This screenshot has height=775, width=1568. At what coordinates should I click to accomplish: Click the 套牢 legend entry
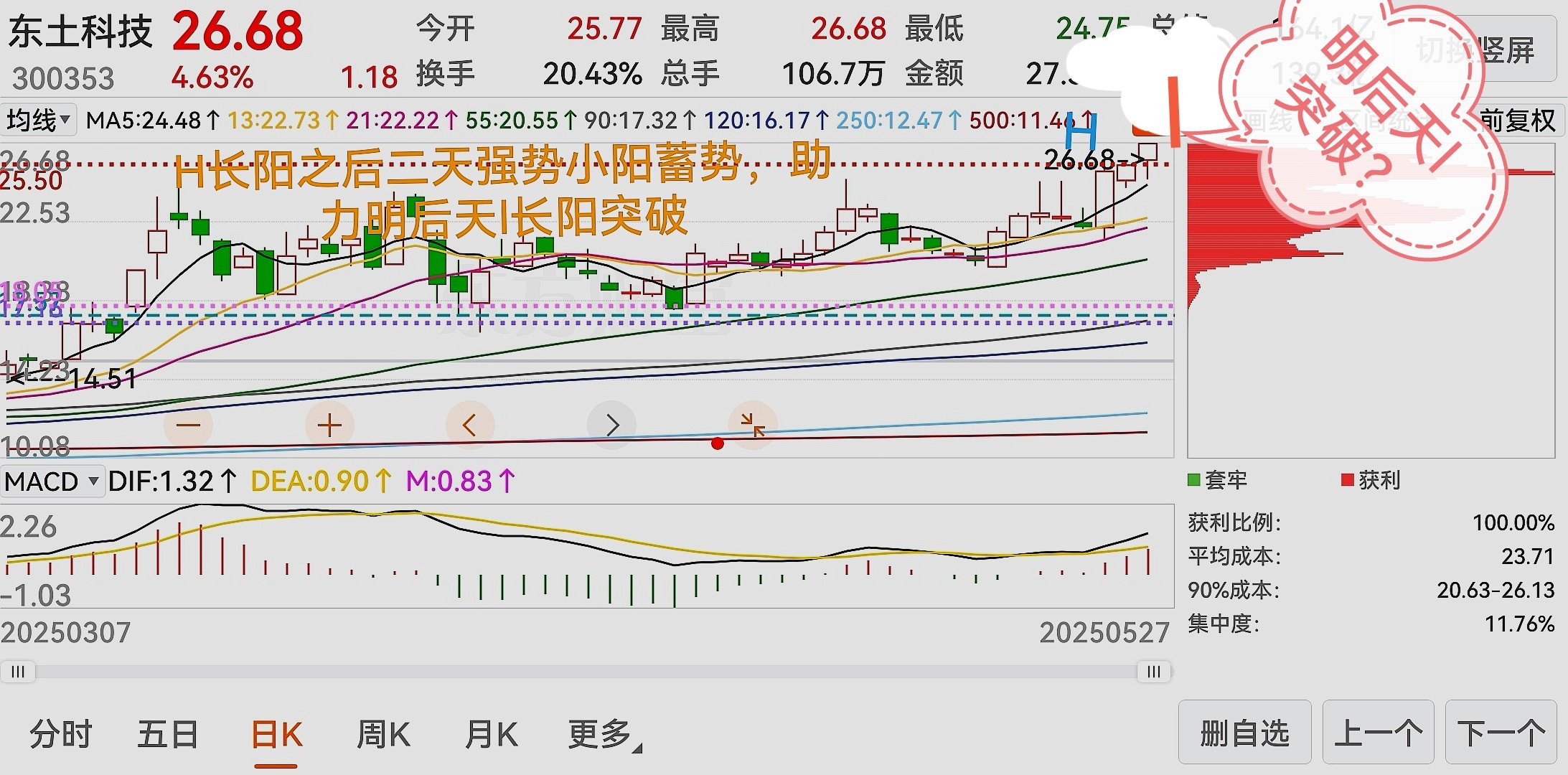tap(1218, 479)
